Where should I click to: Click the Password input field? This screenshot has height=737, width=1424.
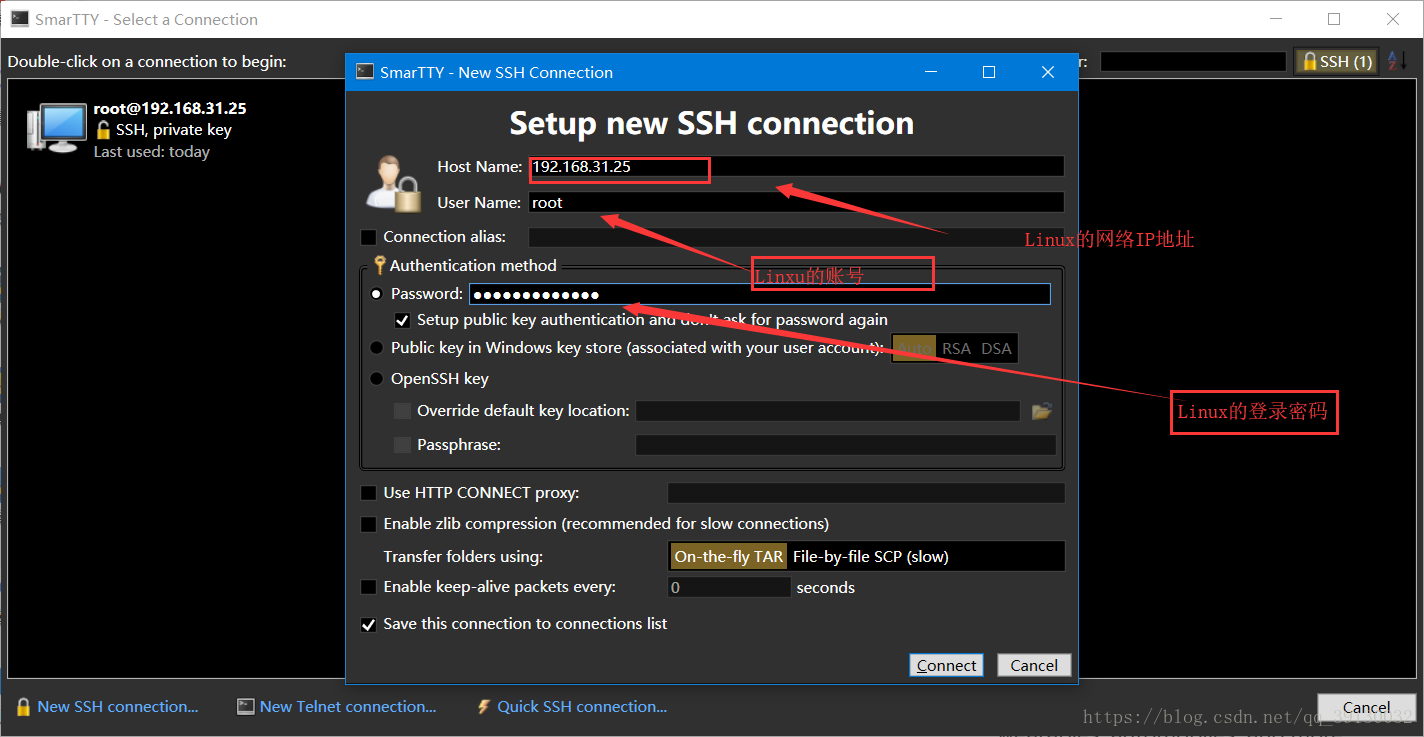[759, 294]
